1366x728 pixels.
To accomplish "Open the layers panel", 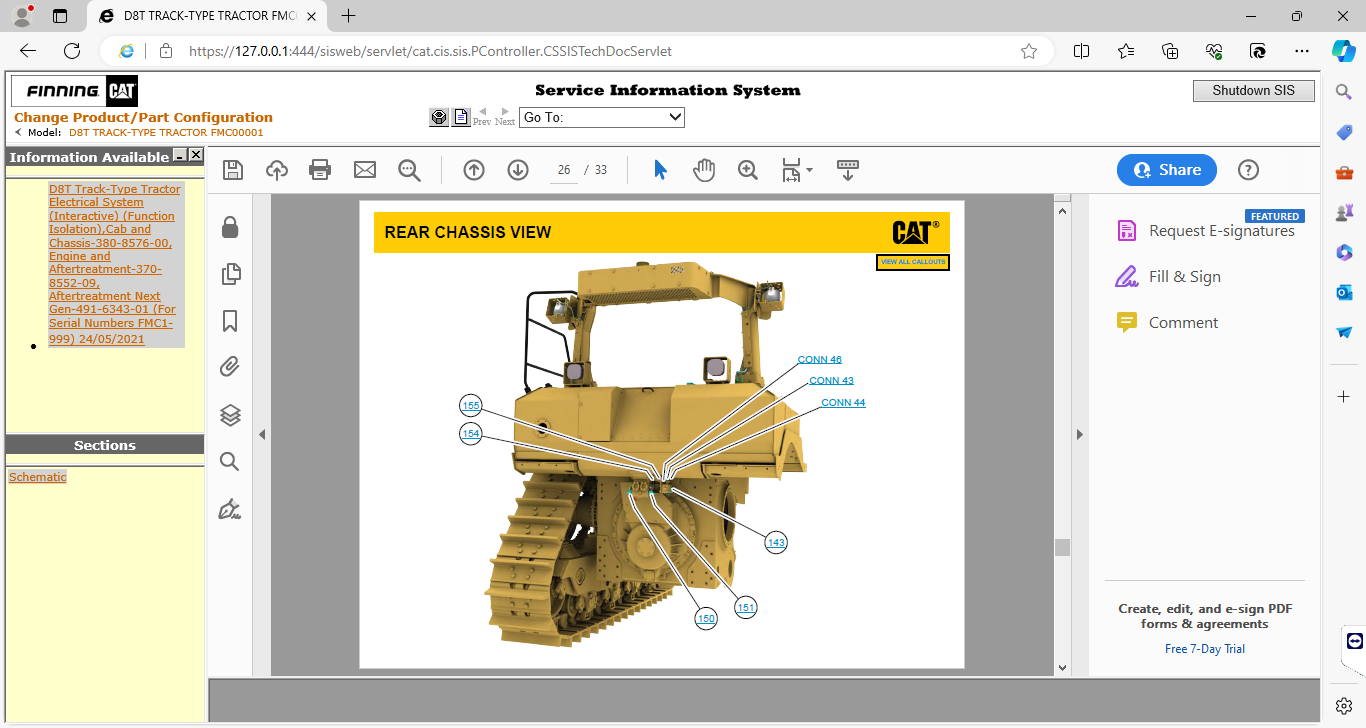I will [x=230, y=415].
